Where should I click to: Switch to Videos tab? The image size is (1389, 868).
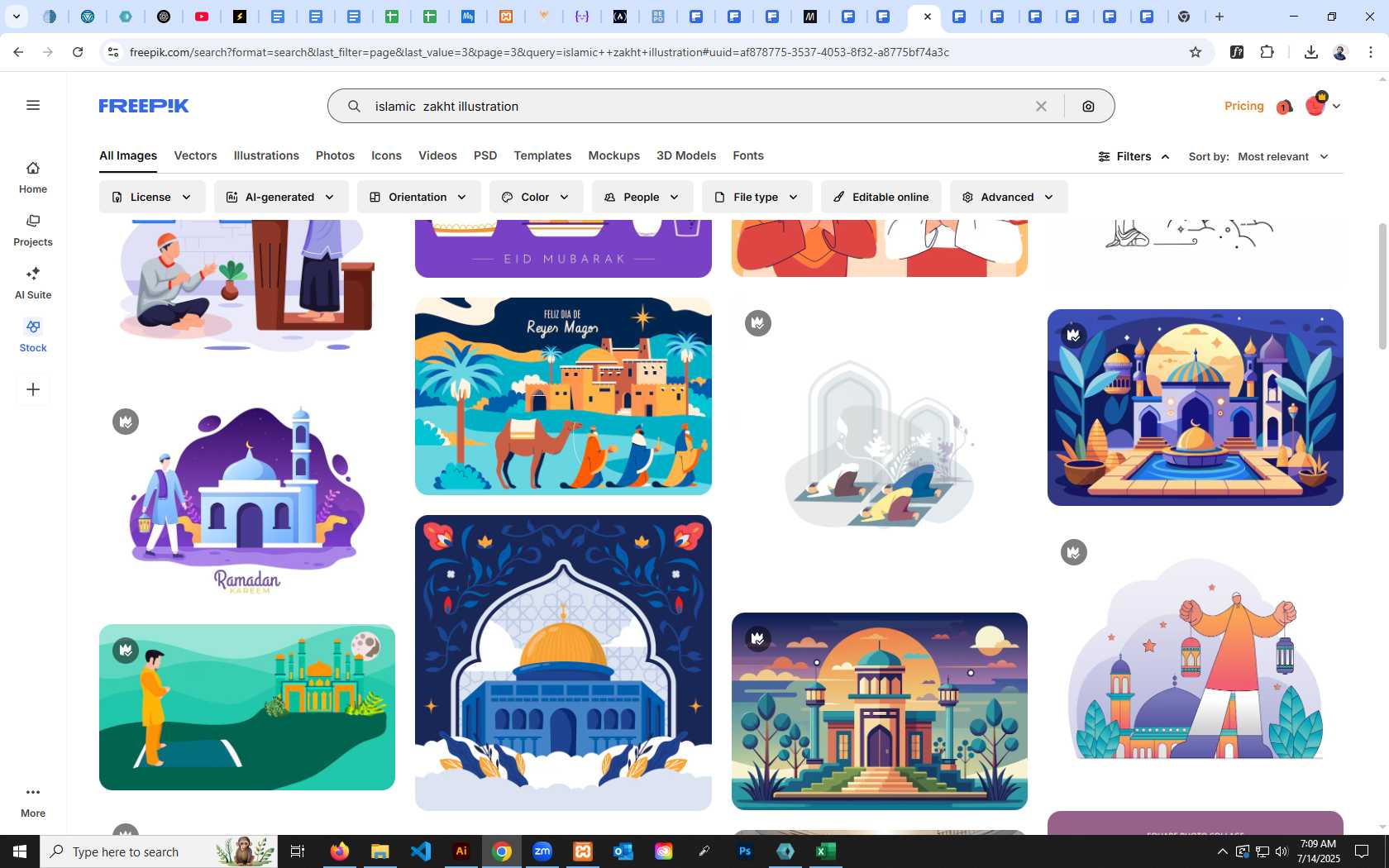(x=437, y=155)
